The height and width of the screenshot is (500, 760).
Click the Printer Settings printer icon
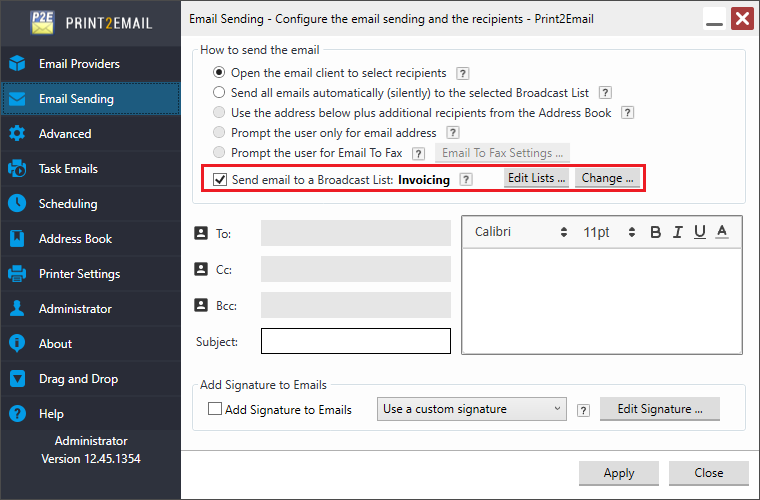(17, 274)
